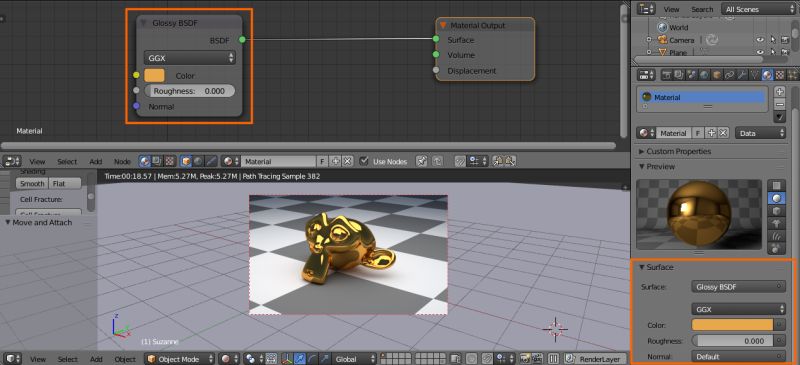Open Modifiers properties tab icon
The height and width of the screenshot is (365, 800).
(x=742, y=75)
